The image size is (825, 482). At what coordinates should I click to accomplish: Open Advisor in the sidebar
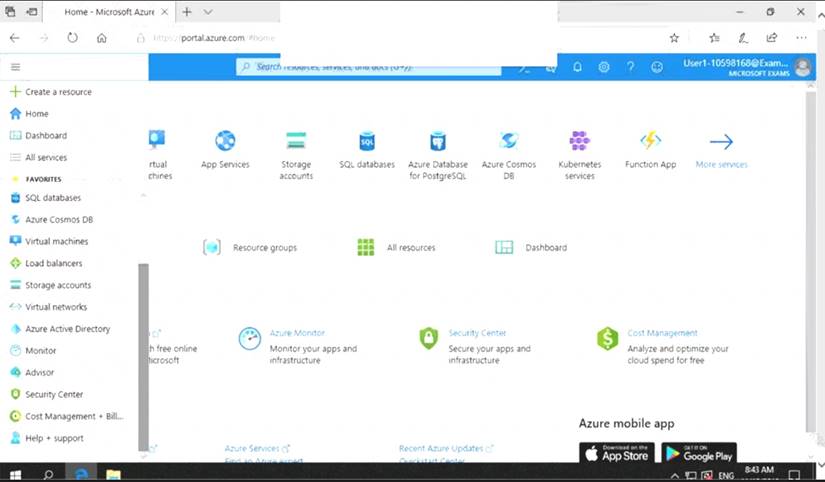click(32, 373)
